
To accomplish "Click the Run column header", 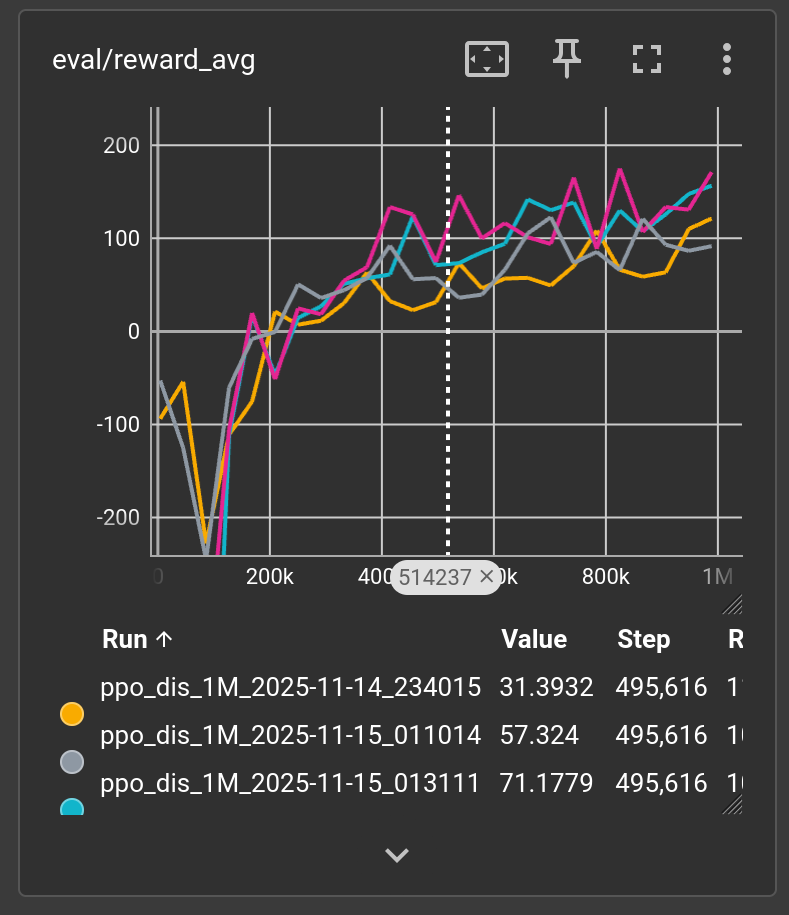I will coord(125,640).
